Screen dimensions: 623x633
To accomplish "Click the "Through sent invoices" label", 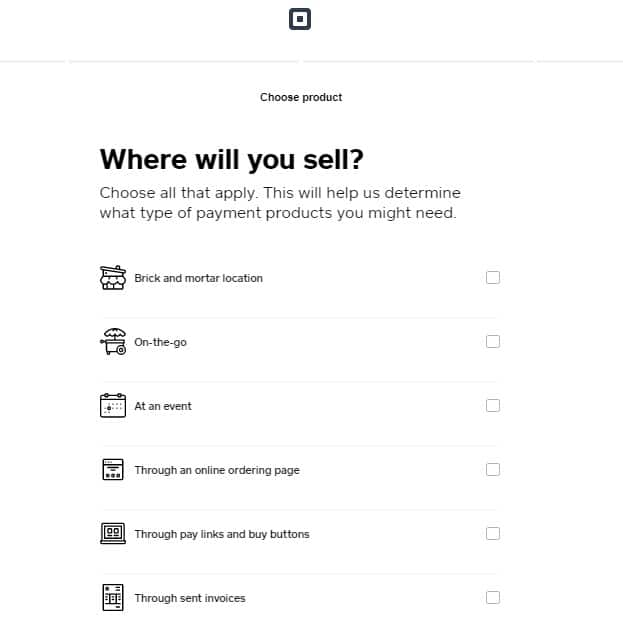I will coord(190,598).
